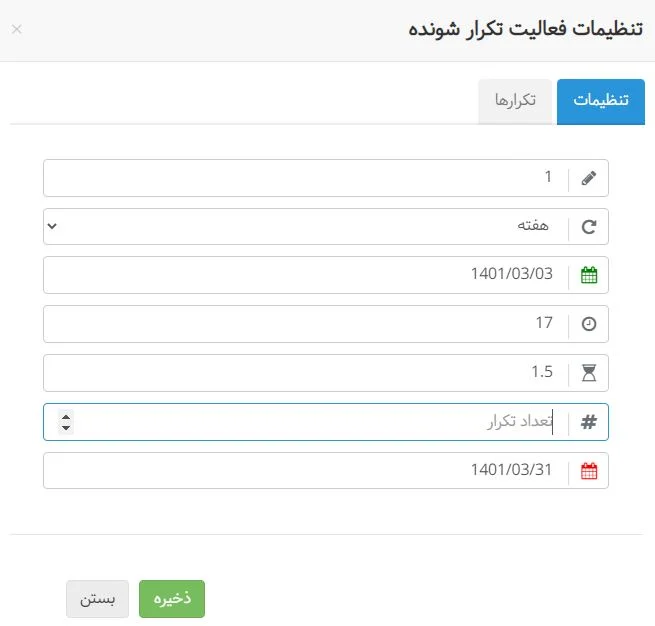The height and width of the screenshot is (626, 655).
Task: Click the red end date calendar icon
Action: 589,471
